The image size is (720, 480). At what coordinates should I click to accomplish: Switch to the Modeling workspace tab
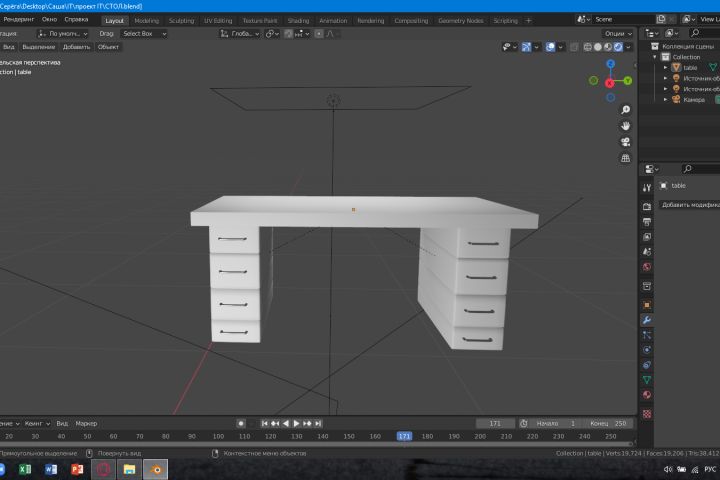(146, 21)
